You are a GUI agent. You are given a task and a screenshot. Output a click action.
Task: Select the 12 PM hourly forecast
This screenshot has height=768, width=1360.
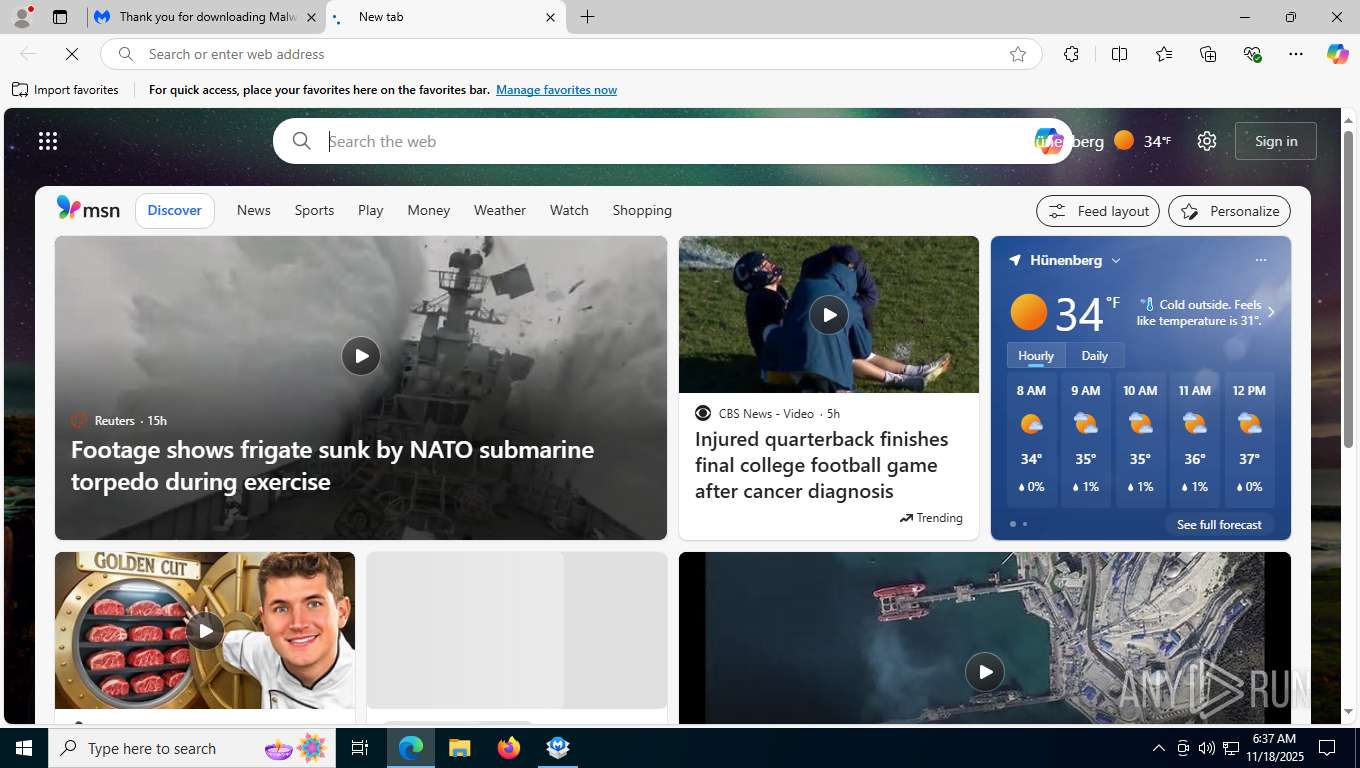1249,439
